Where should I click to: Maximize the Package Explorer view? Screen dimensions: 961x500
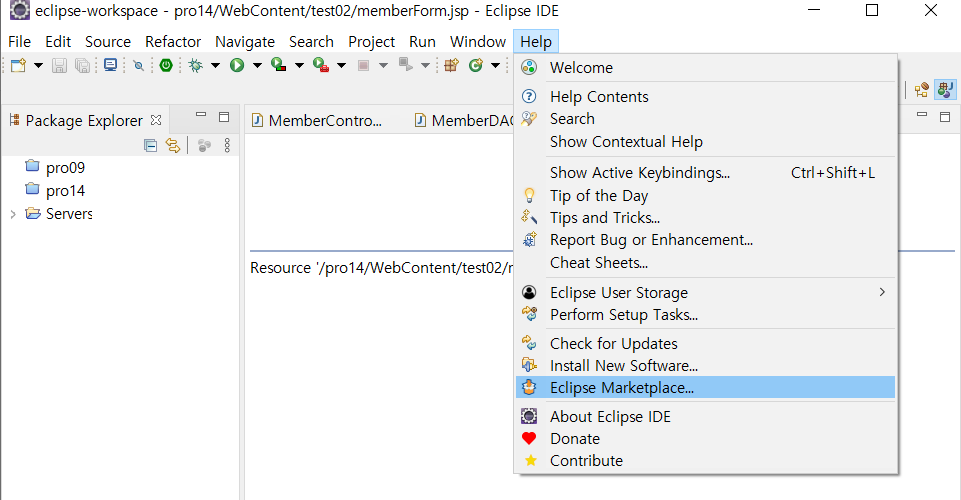click(x=224, y=116)
